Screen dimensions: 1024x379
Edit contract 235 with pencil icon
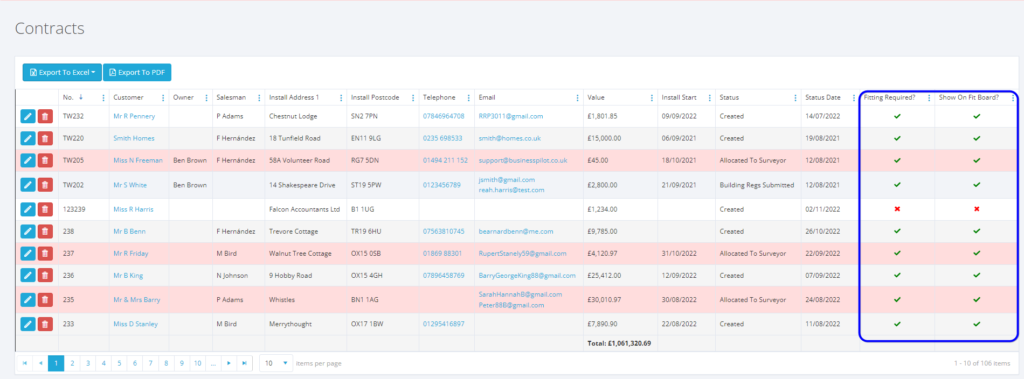tap(27, 300)
